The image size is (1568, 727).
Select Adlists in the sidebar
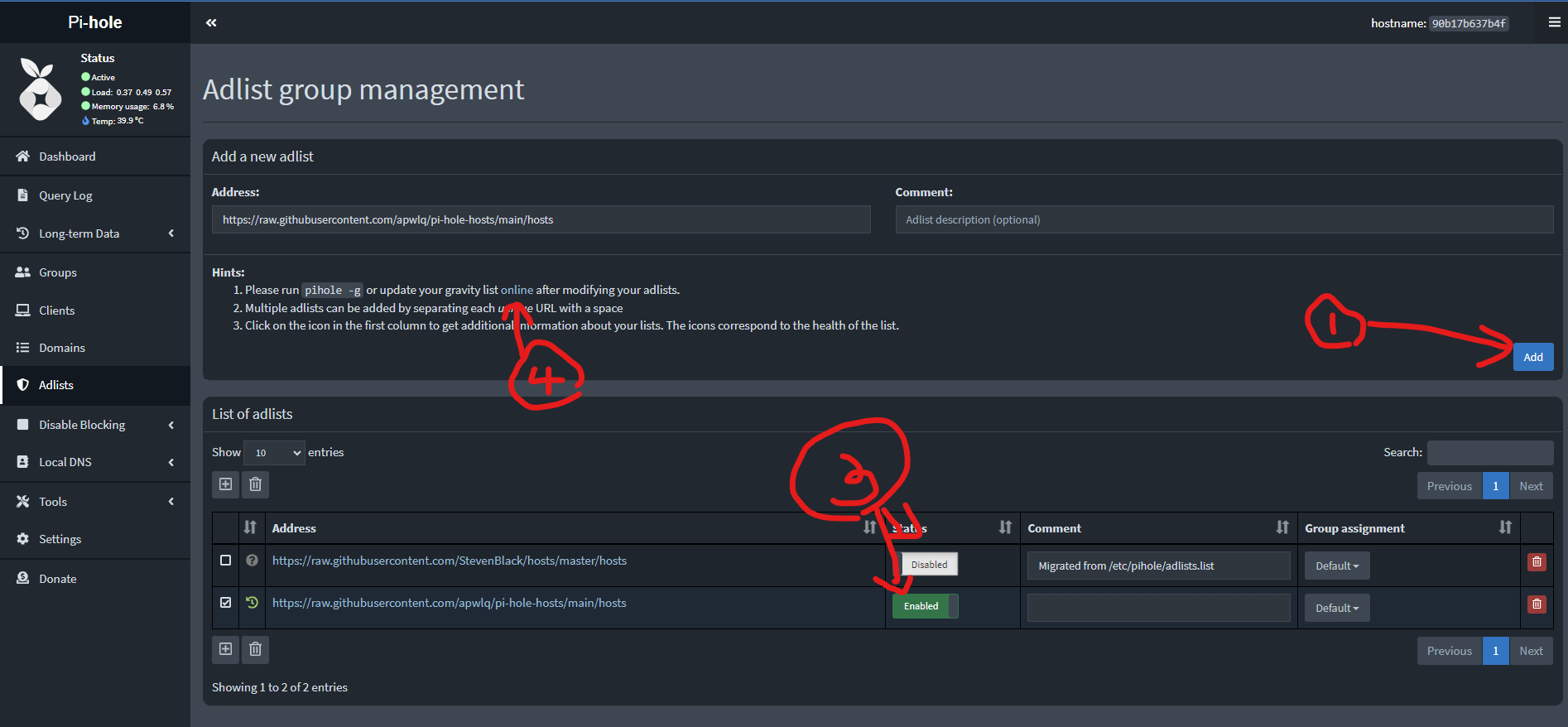point(95,385)
